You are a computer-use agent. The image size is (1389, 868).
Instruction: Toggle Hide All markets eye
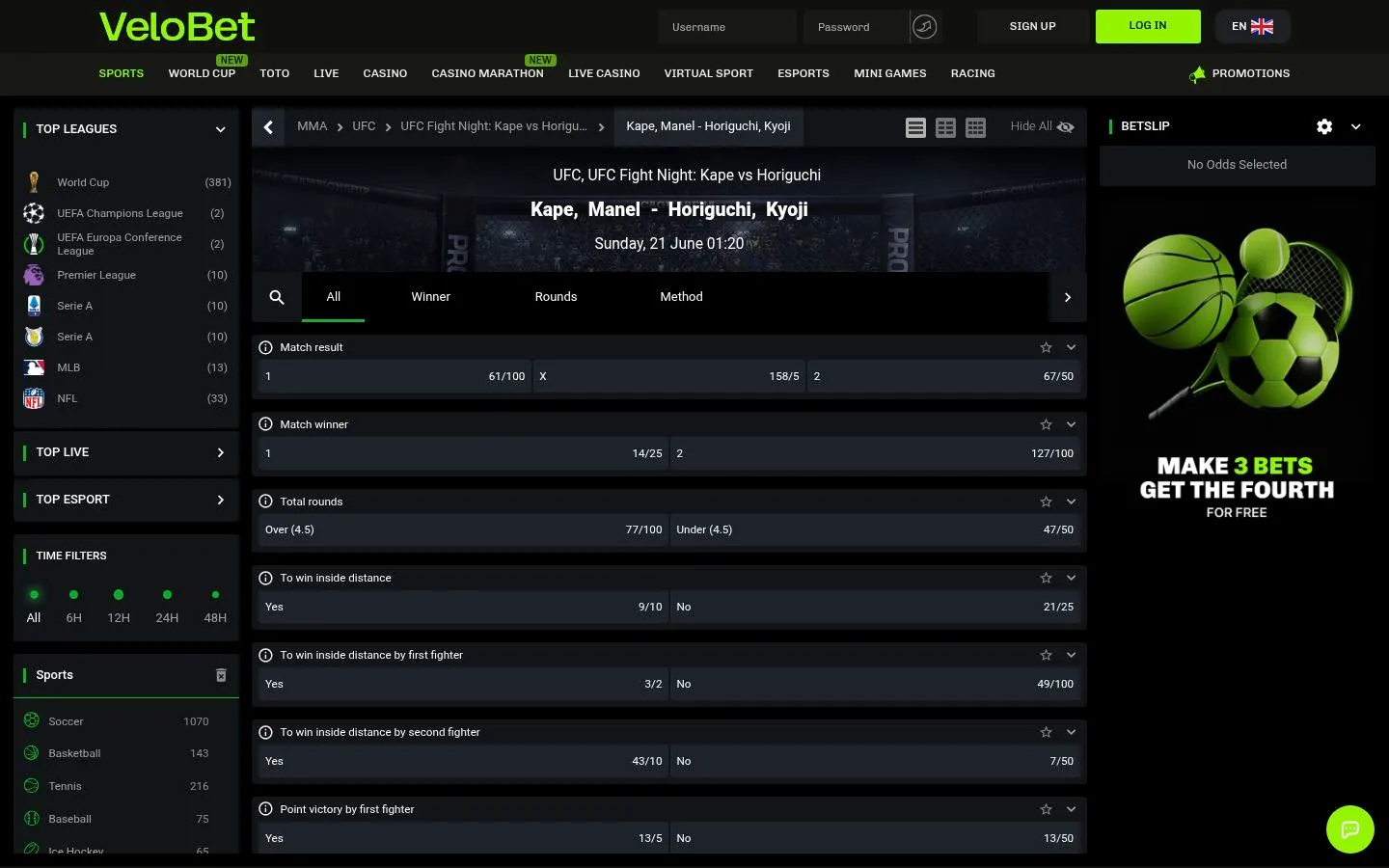[x=1065, y=126]
